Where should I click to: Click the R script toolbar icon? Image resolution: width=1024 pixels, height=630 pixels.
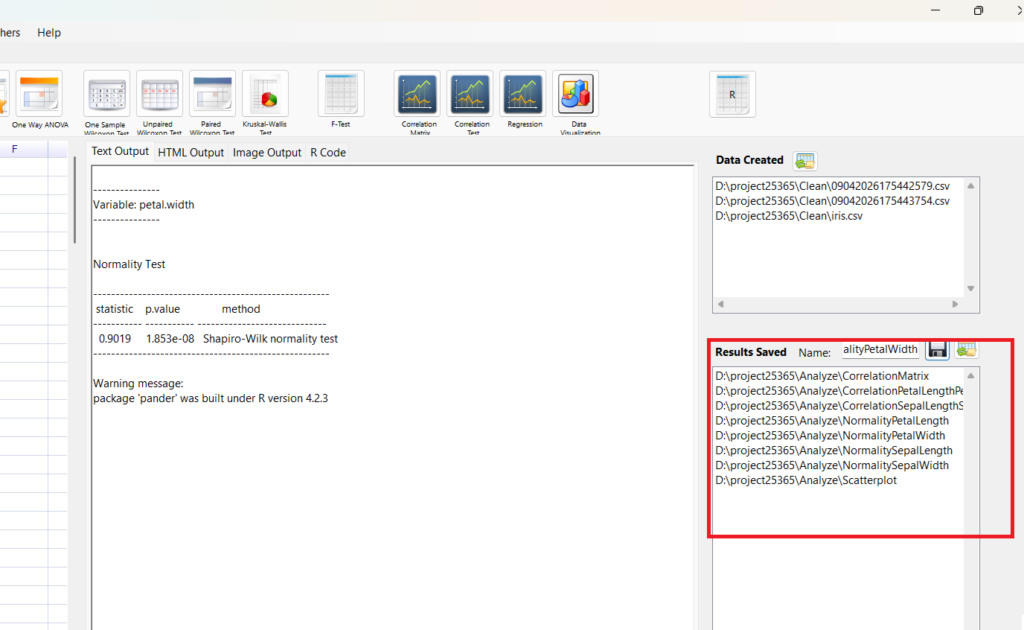[x=732, y=95]
